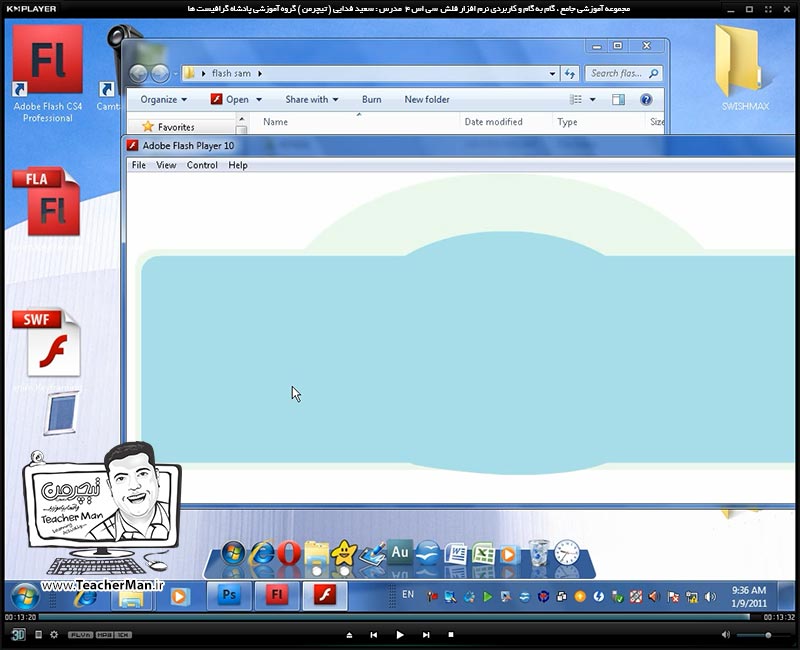Click the flash sam breadcrumb in address bar
The width and height of the screenshot is (800, 650).
pos(231,73)
